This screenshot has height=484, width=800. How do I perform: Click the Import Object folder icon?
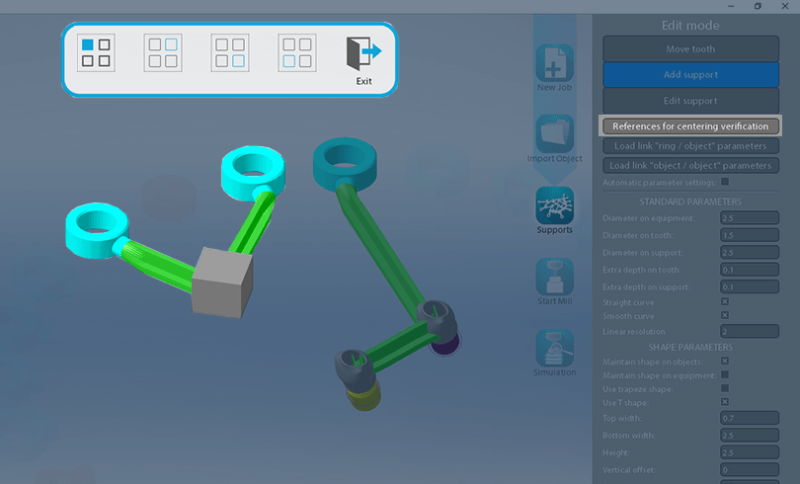555,134
